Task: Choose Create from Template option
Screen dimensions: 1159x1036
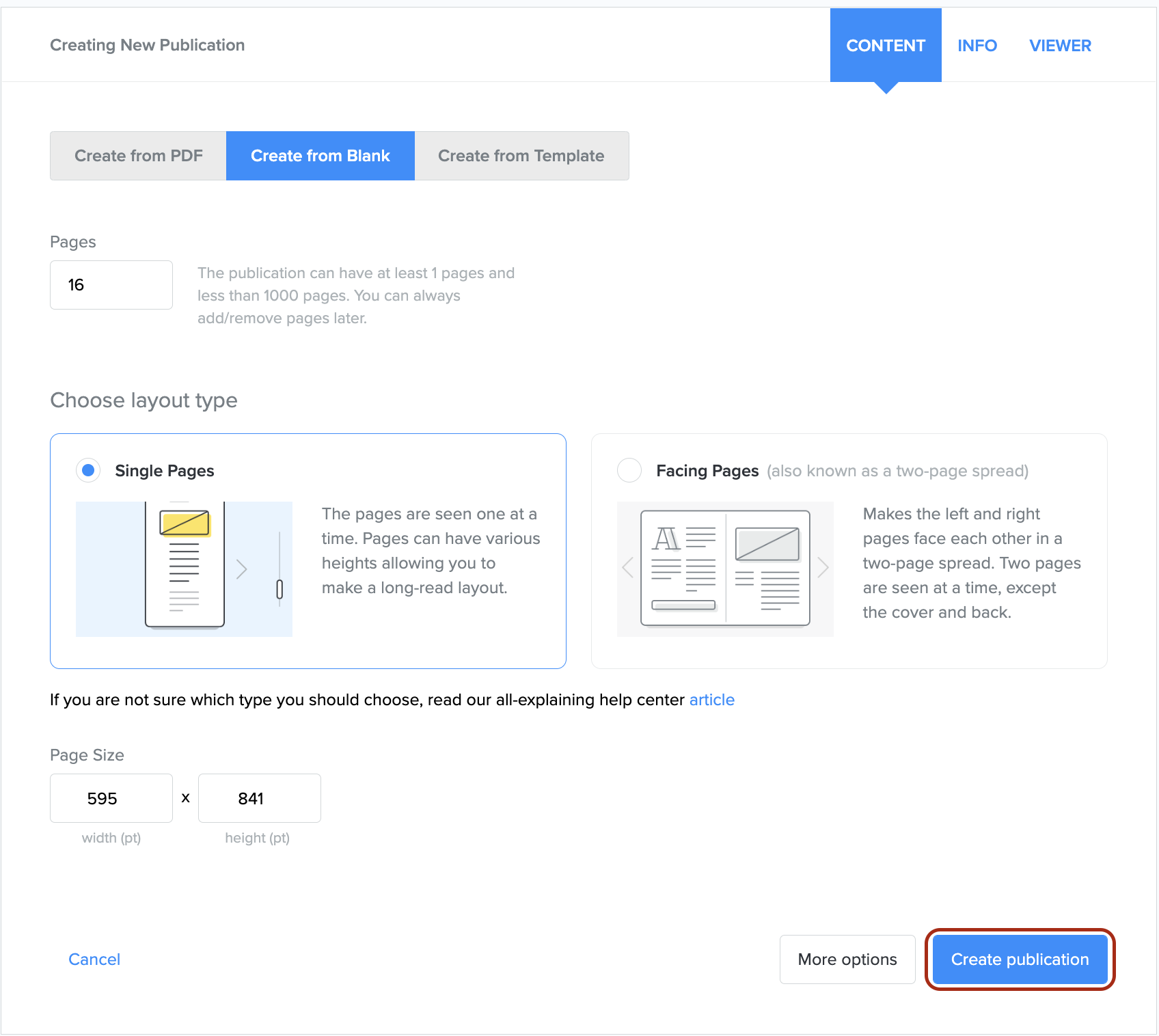Action: click(x=521, y=156)
